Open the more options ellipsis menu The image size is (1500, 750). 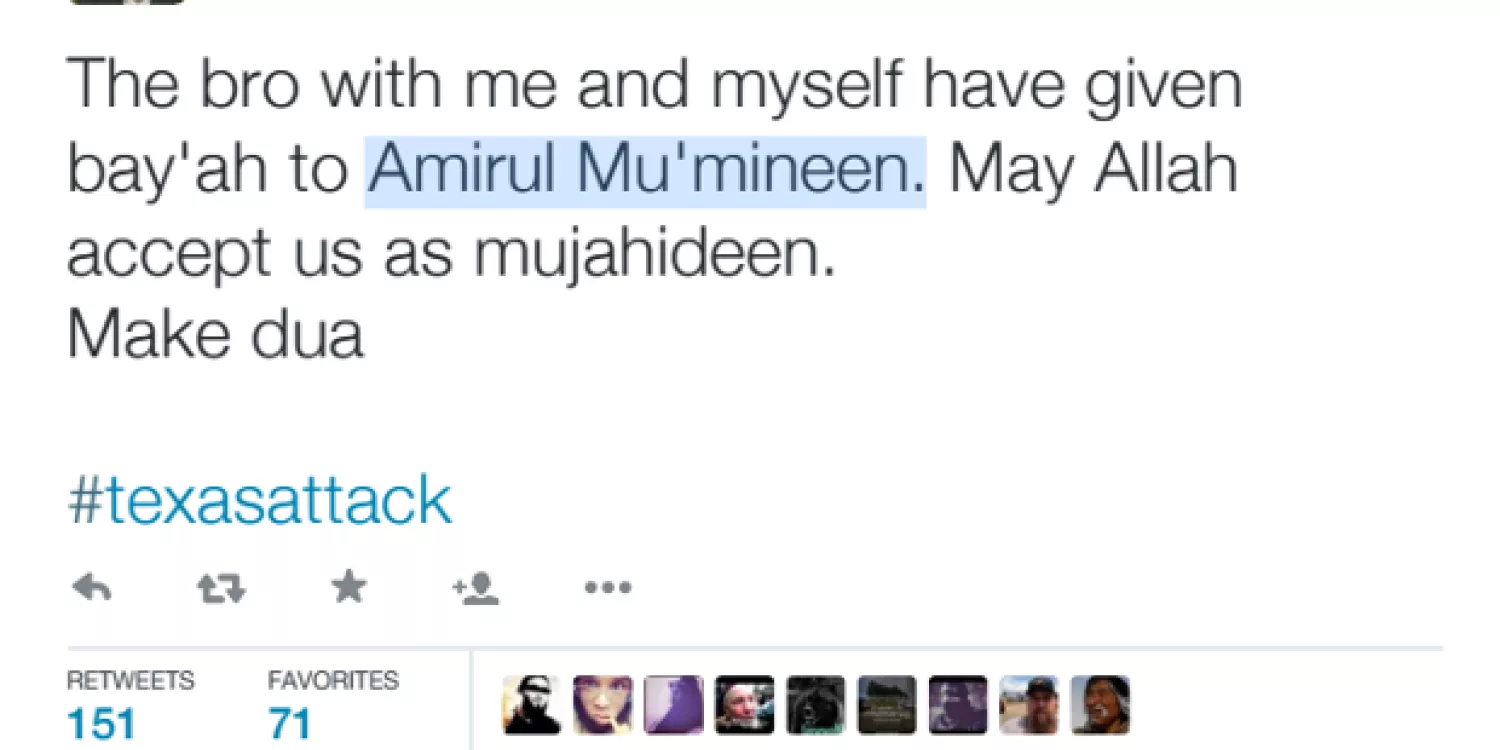[x=608, y=589]
